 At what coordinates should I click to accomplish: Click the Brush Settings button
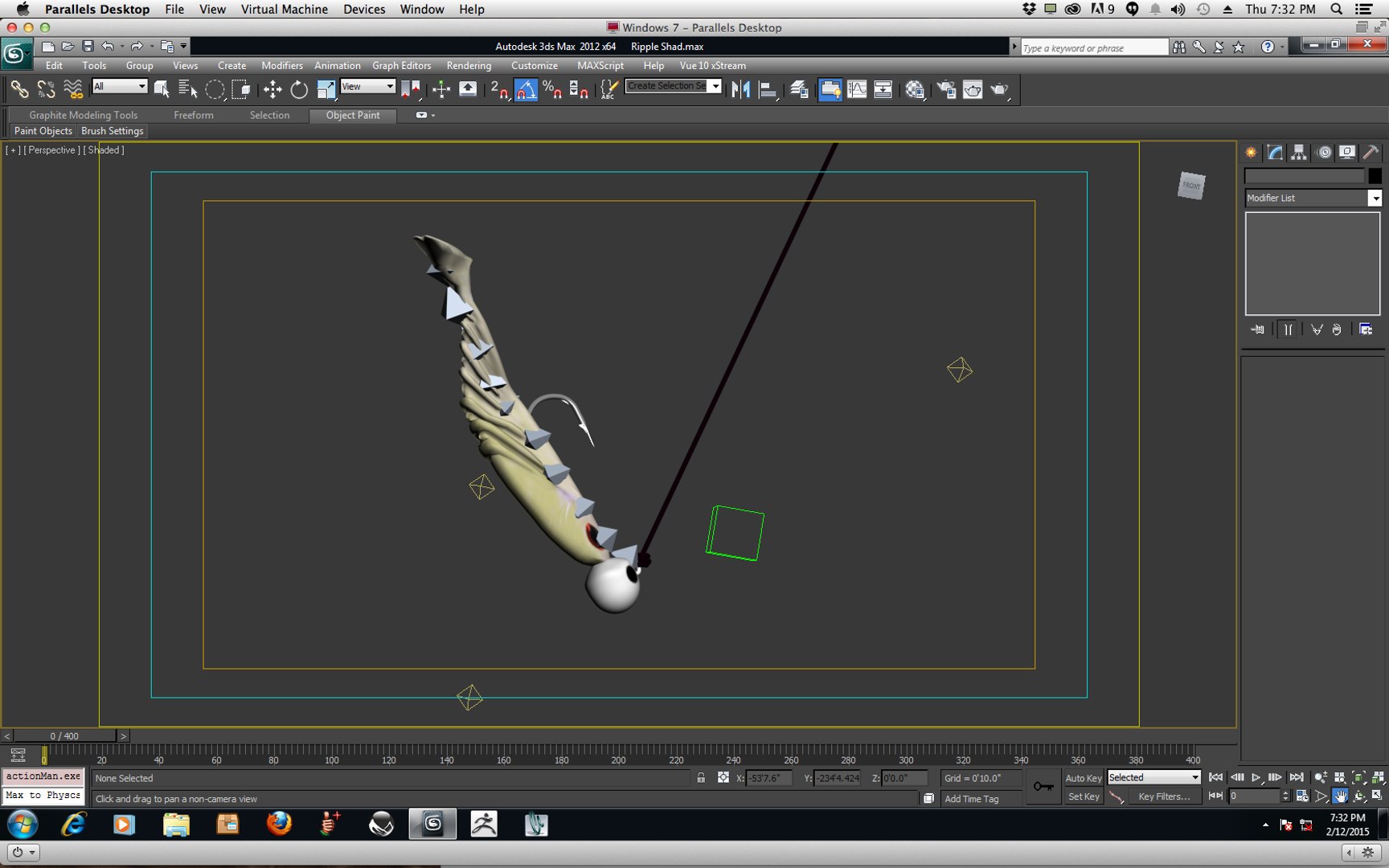tap(113, 131)
